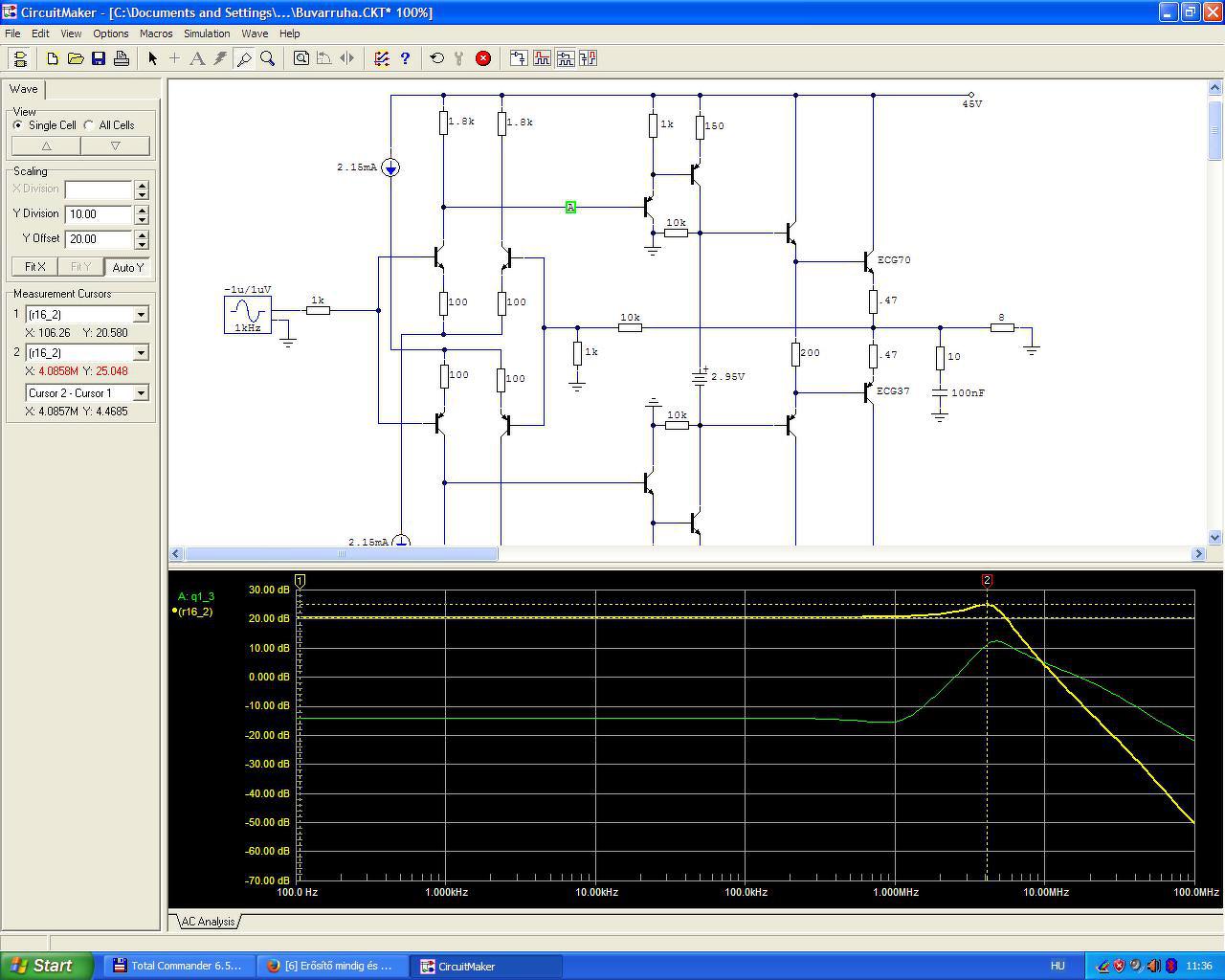
Task: Open the Simulation menu
Action: point(207,33)
